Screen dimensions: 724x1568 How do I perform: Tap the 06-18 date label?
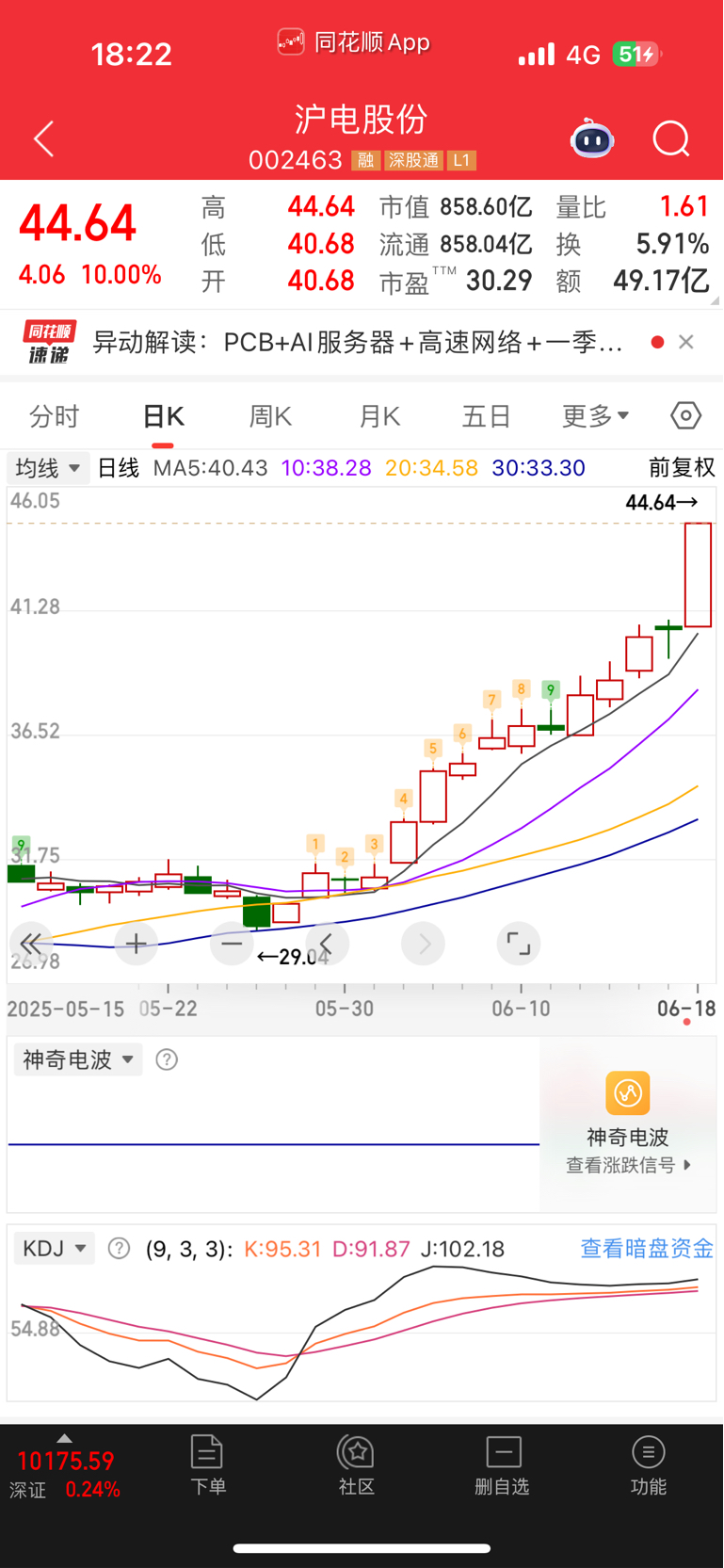[x=686, y=1009]
